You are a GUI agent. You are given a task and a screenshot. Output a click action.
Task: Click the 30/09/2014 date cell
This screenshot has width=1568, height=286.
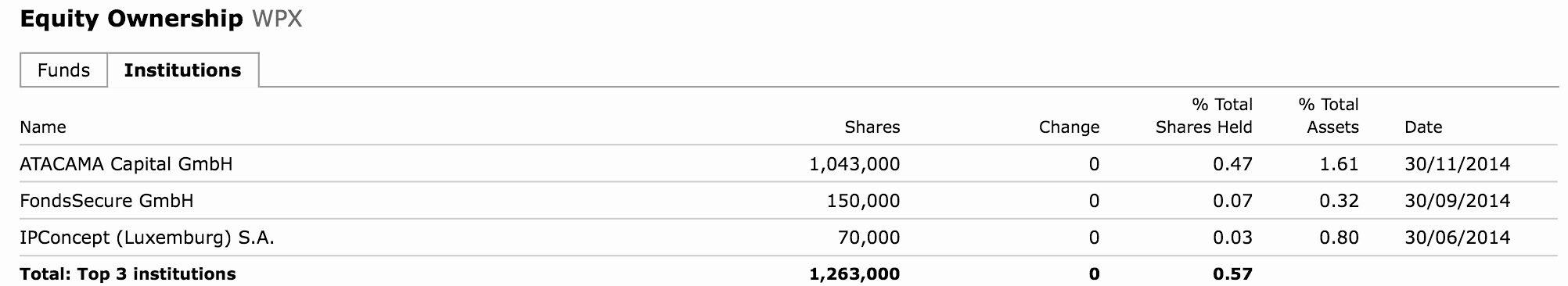tap(1458, 201)
